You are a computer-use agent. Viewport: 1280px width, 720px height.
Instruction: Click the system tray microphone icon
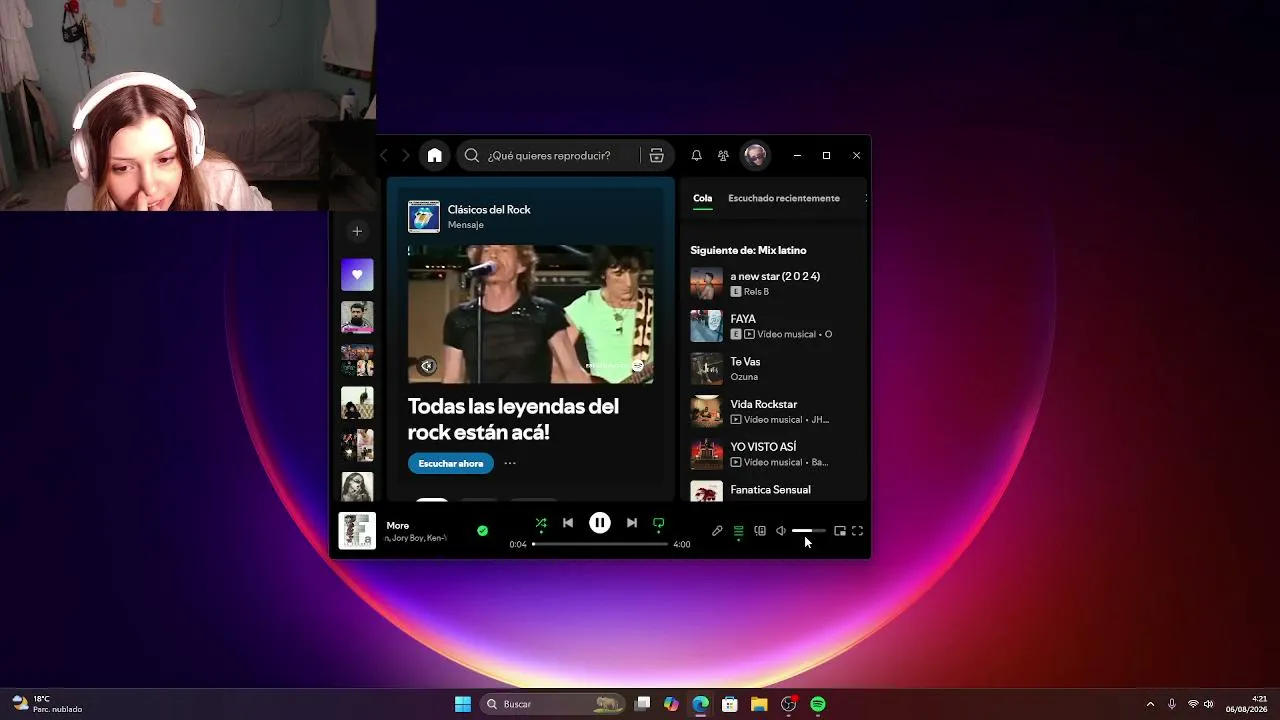[x=1172, y=704]
